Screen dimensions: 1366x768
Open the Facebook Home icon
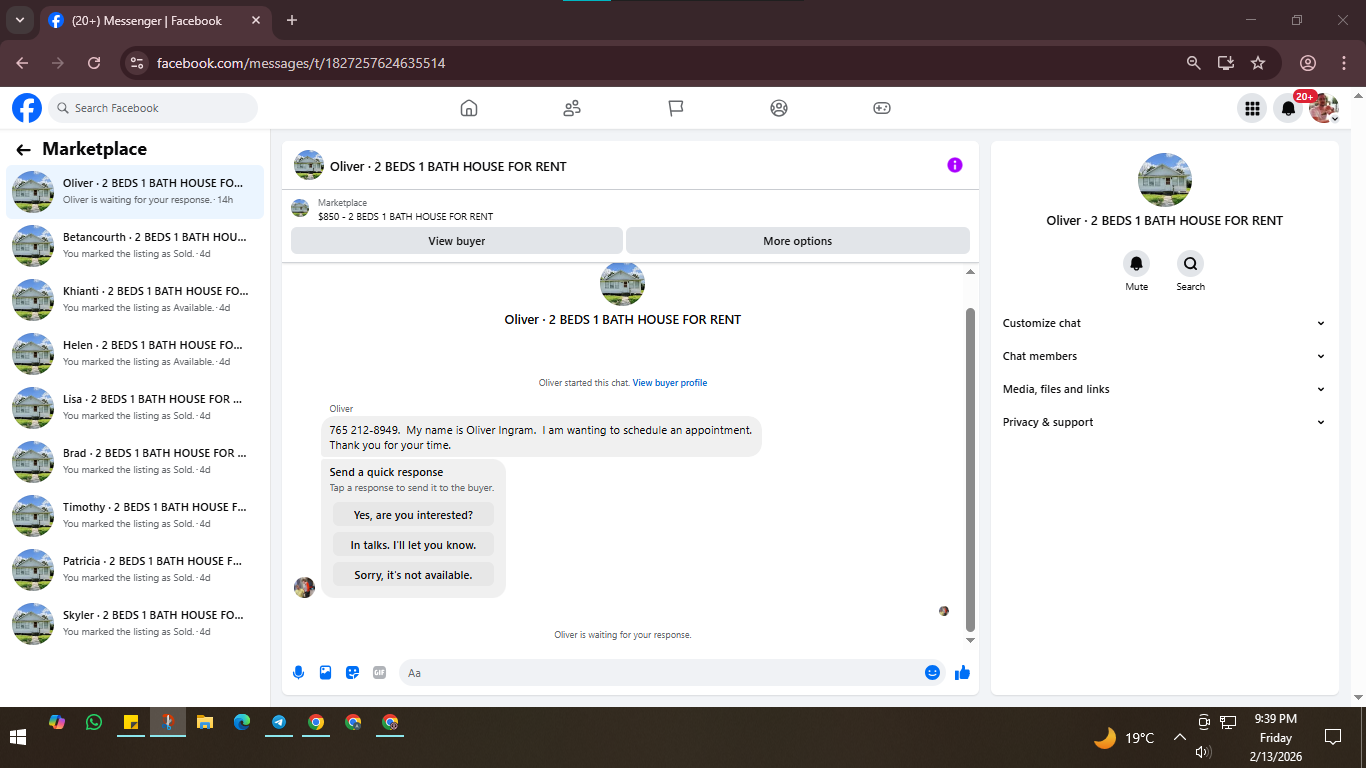coord(469,108)
